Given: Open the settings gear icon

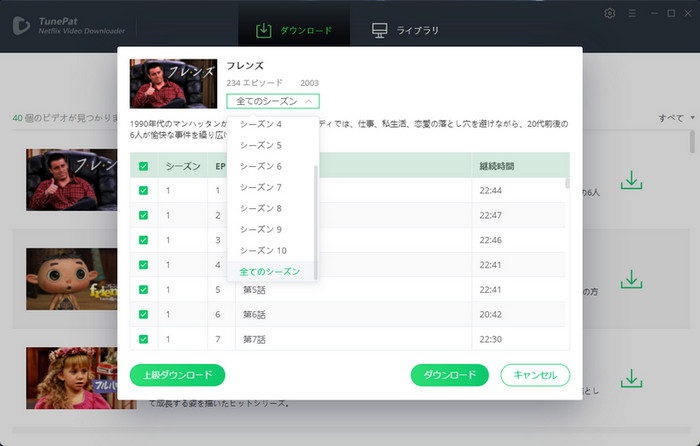Looking at the screenshot, I should click(x=609, y=13).
